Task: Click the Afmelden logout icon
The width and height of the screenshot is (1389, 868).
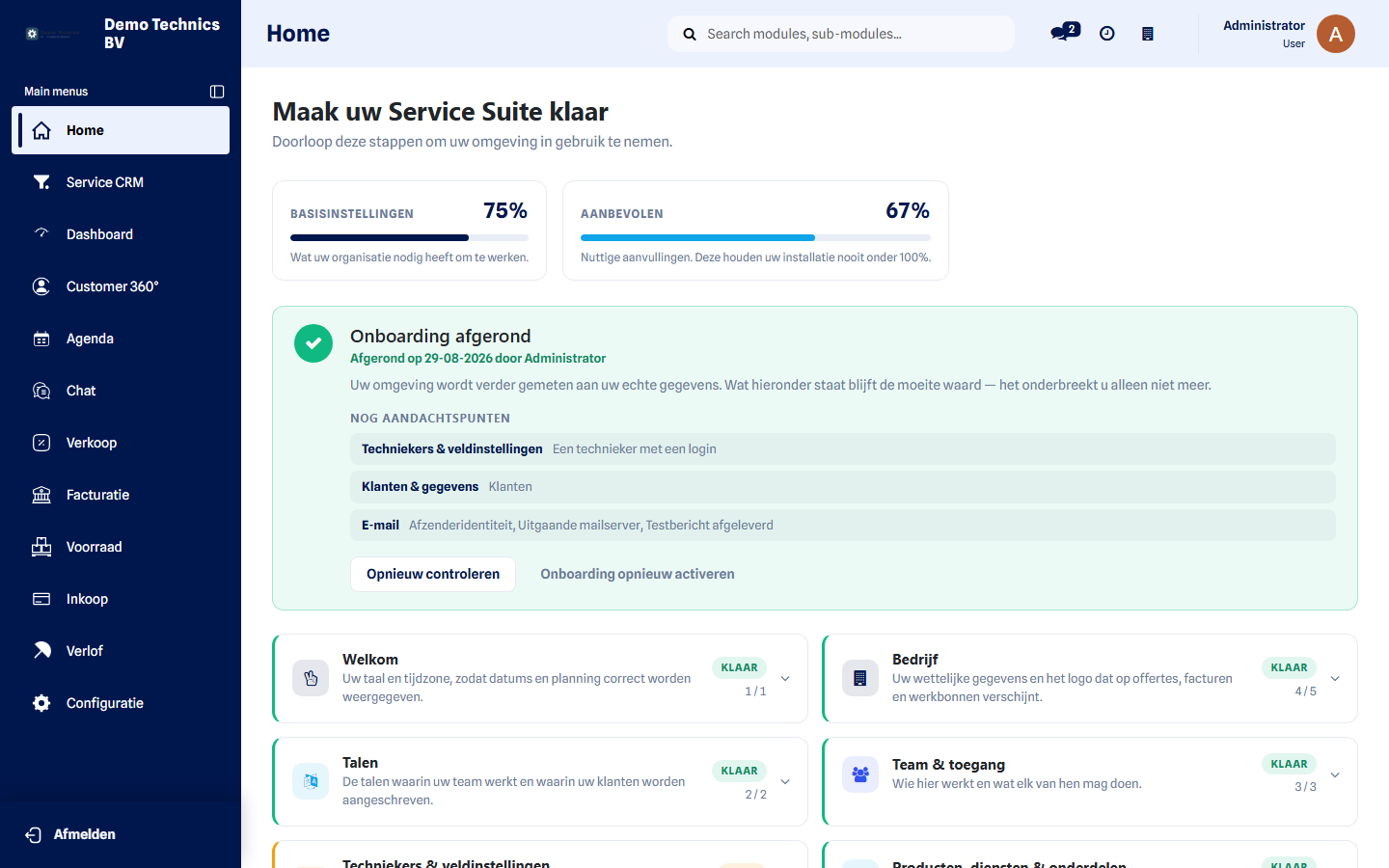Action: point(33,835)
